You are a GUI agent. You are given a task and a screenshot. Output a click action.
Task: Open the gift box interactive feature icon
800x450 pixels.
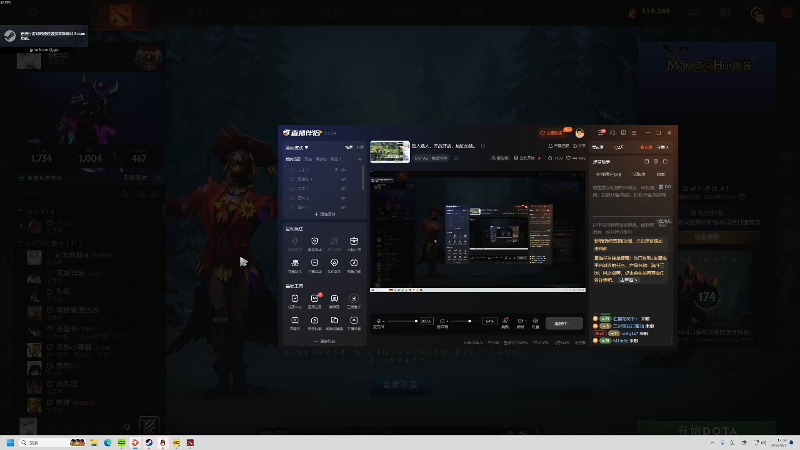tap(354, 241)
